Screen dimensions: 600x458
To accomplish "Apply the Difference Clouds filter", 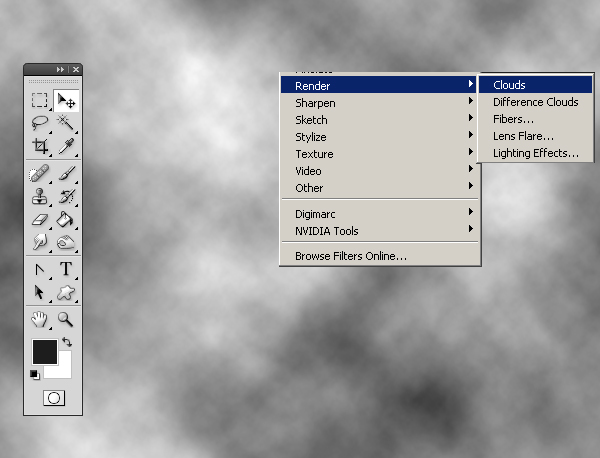I will pyautogui.click(x=535, y=102).
